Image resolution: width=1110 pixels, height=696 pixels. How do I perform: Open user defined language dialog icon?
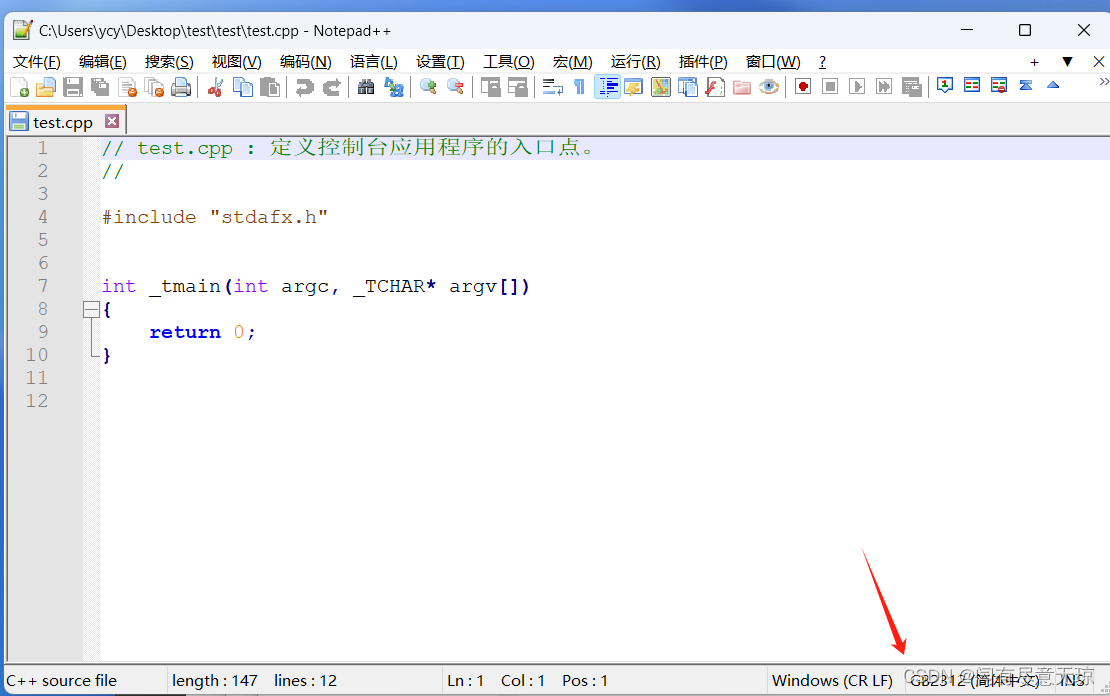(634, 87)
